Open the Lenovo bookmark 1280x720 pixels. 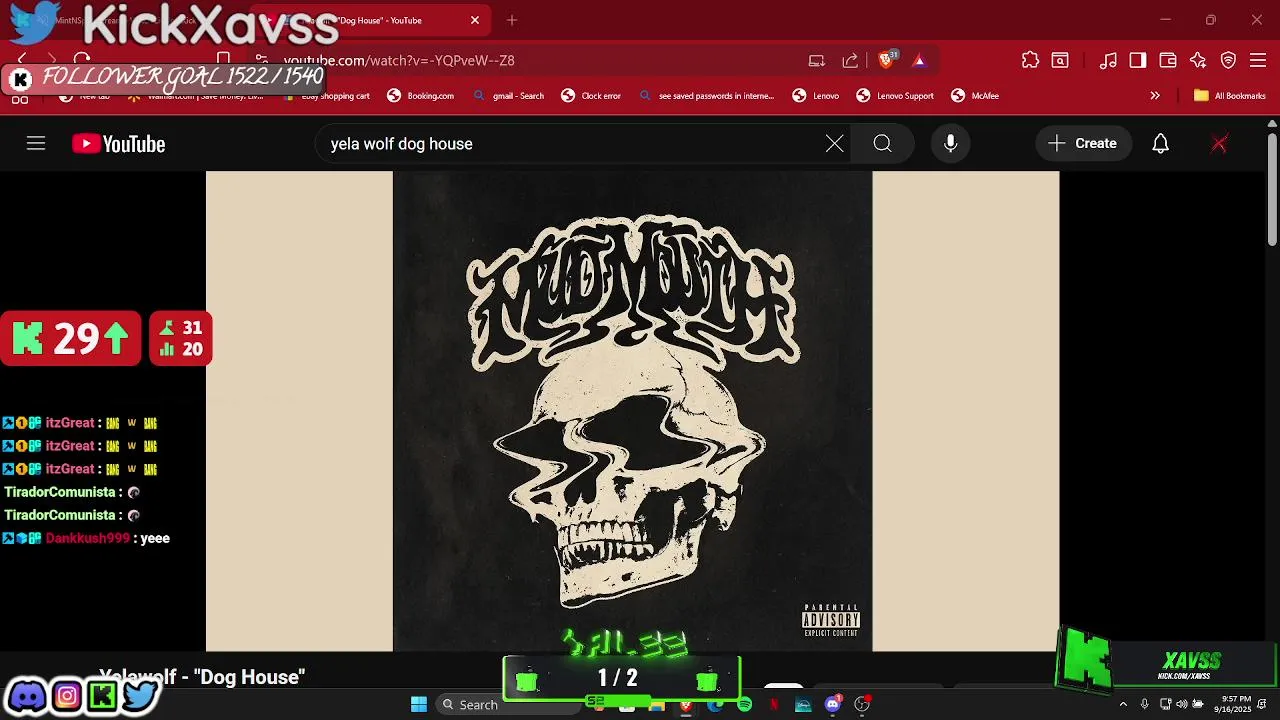[816, 96]
